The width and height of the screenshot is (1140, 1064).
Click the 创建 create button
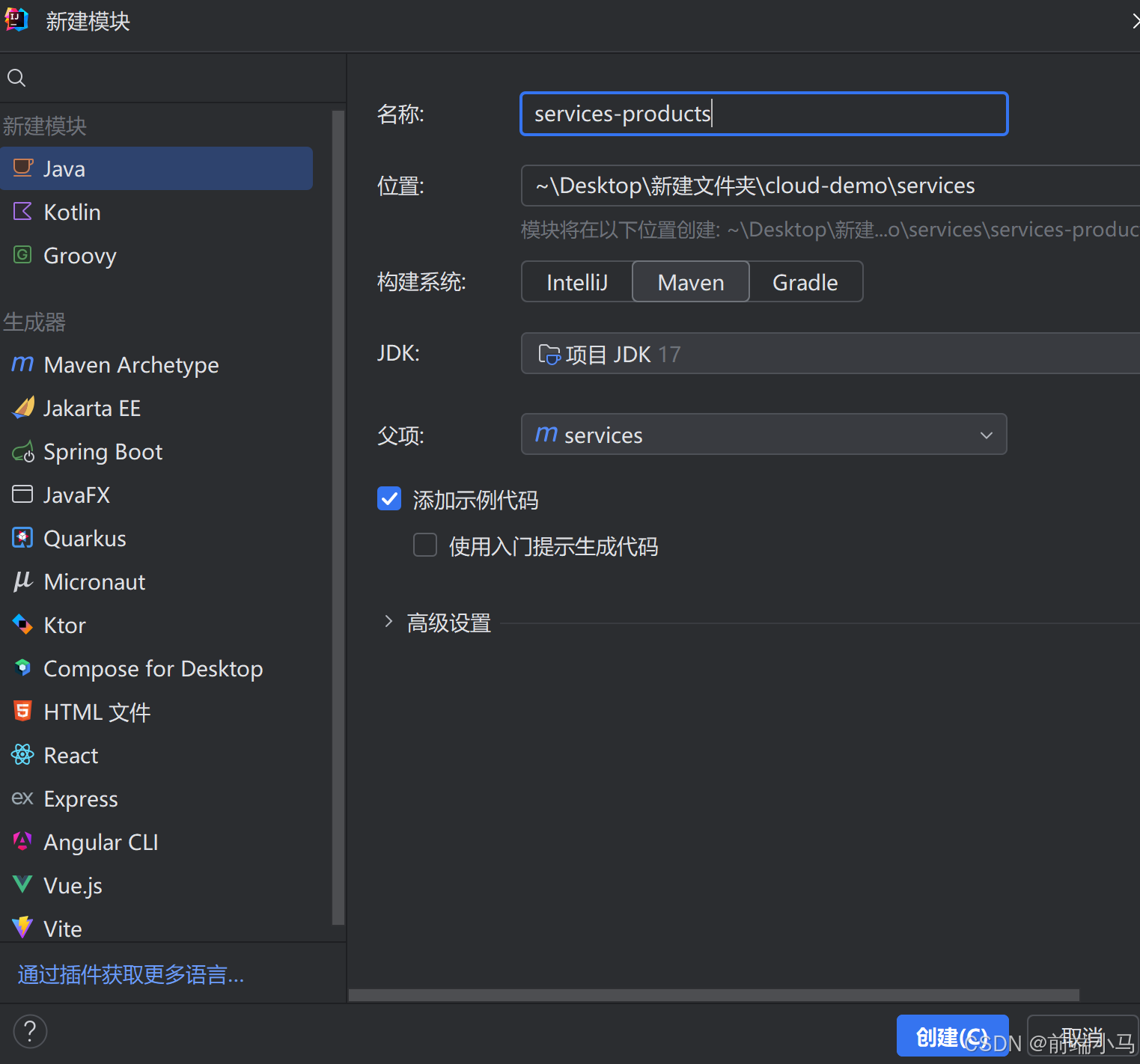pyautogui.click(x=952, y=1036)
